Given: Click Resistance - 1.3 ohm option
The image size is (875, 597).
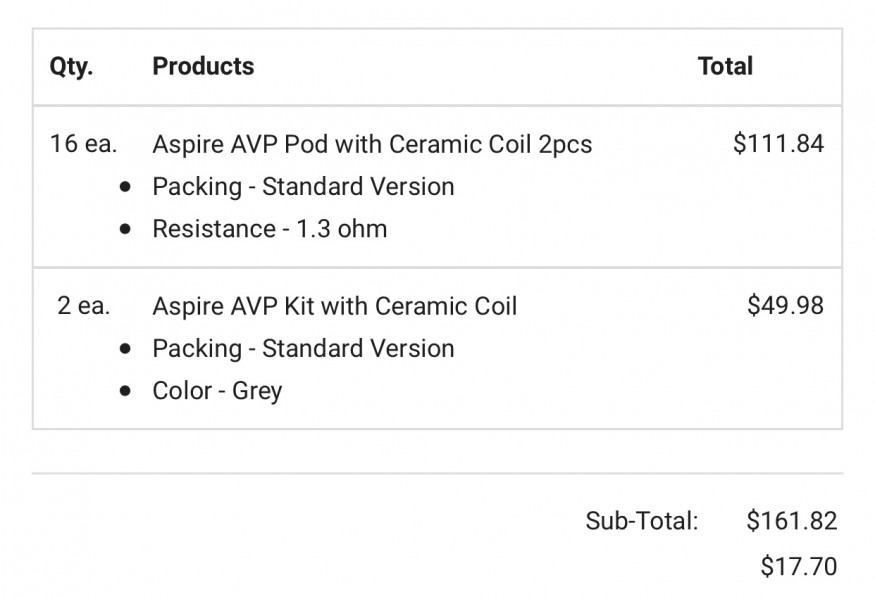Looking at the screenshot, I should tap(270, 229).
